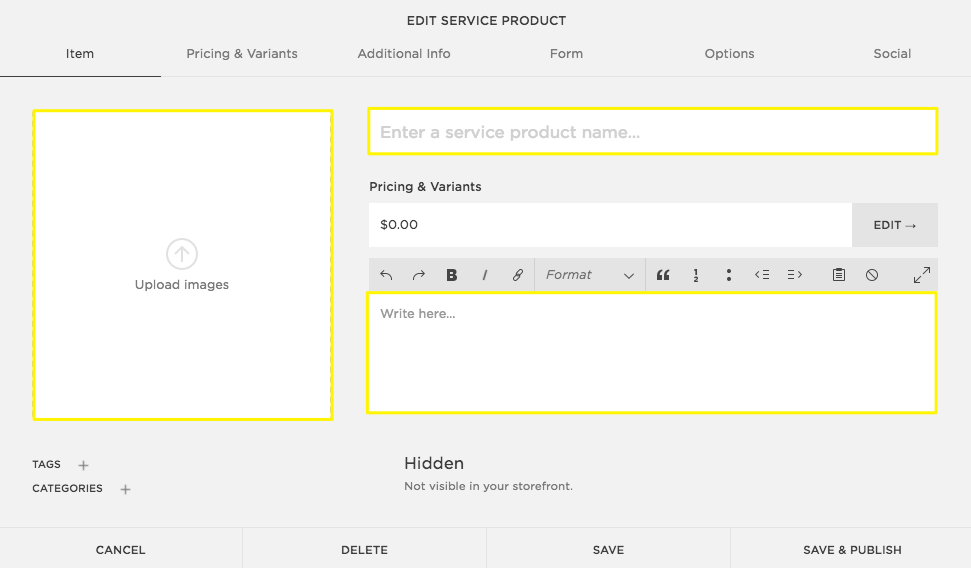Open the Additional Info tab
This screenshot has height=568, width=971.
click(x=404, y=54)
